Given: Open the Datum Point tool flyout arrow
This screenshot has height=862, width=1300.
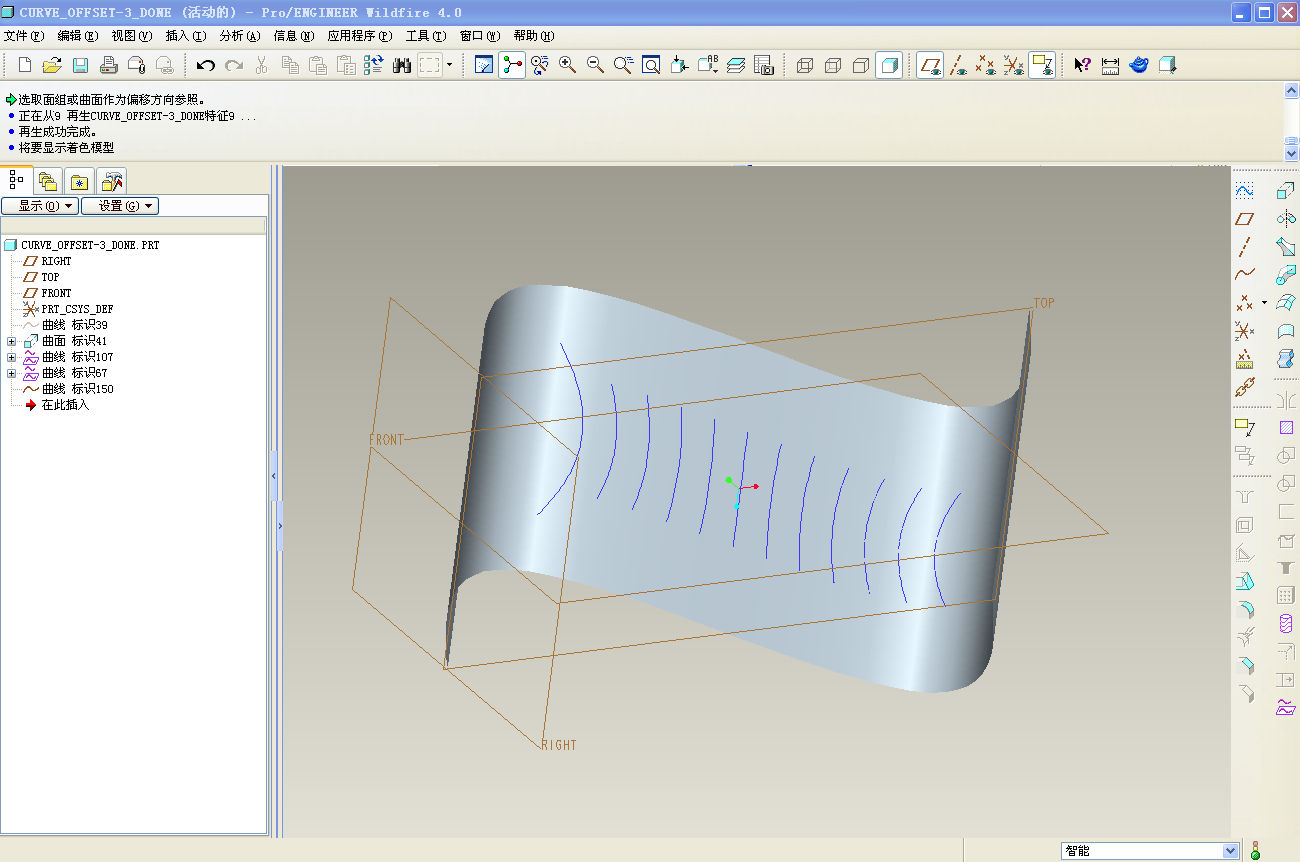Looking at the screenshot, I should [x=1264, y=302].
